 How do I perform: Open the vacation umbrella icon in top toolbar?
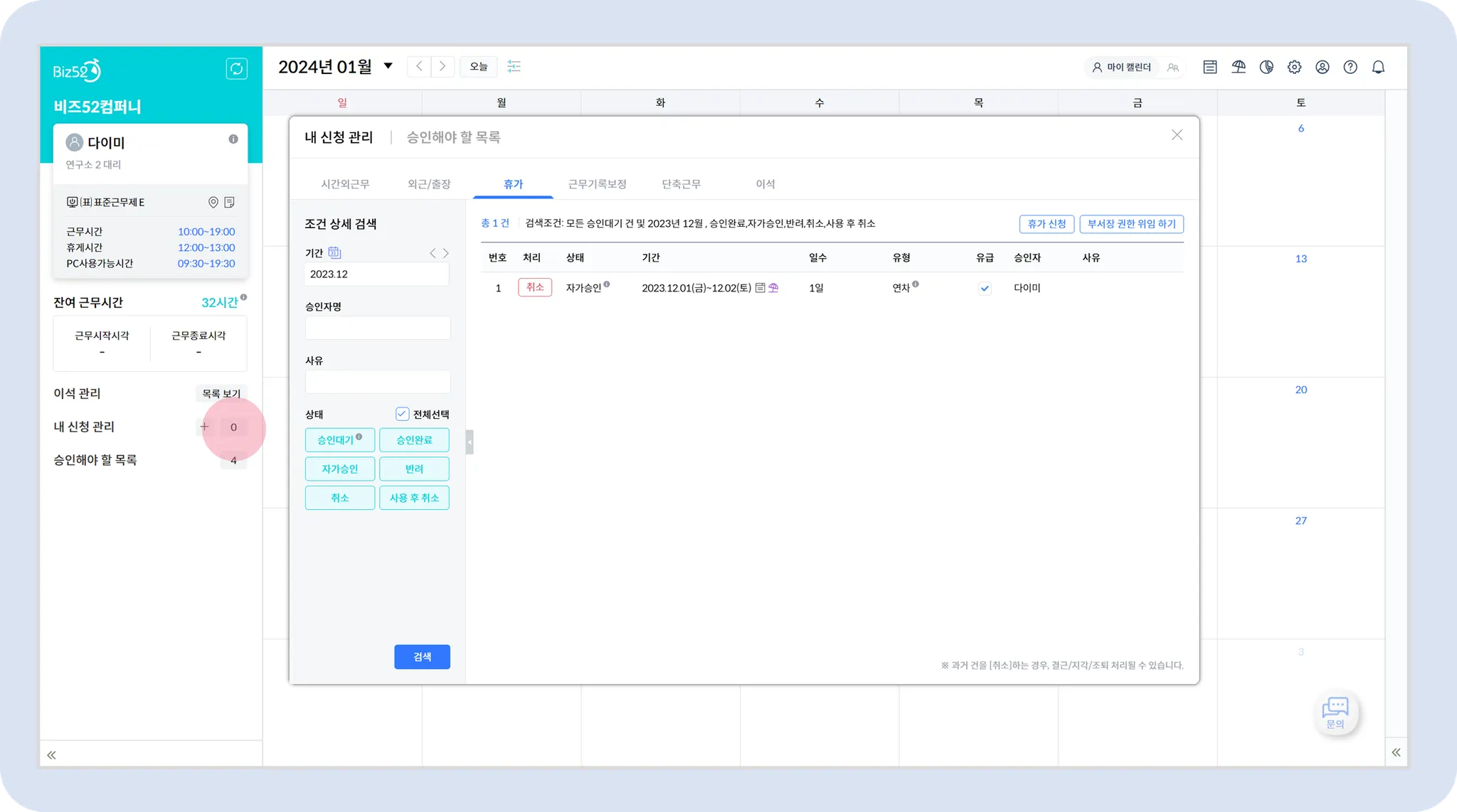pyautogui.click(x=1239, y=67)
